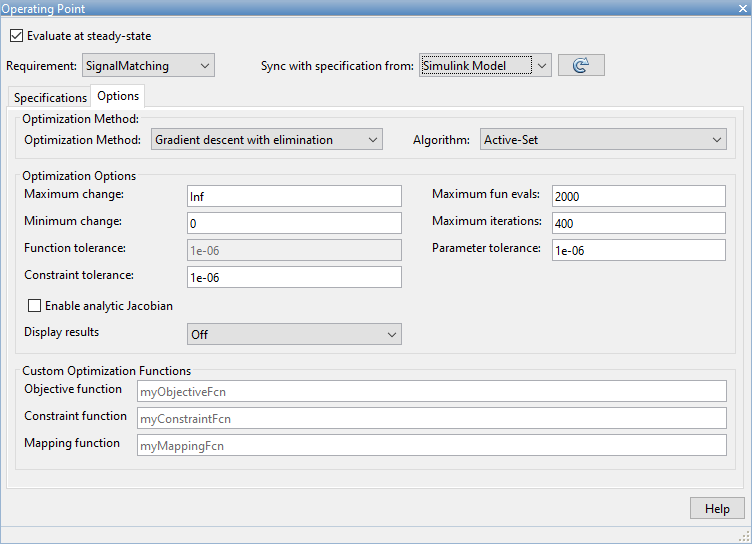Open the Optimization Method dropdown

(x=266, y=140)
